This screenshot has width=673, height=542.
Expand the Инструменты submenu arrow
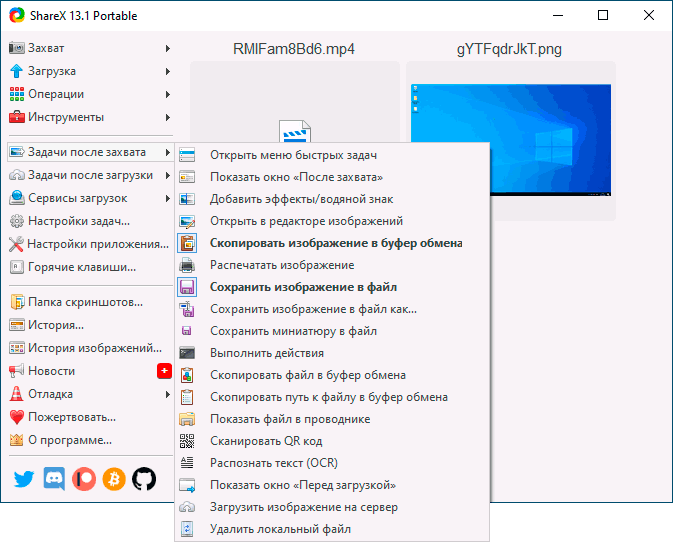(168, 117)
